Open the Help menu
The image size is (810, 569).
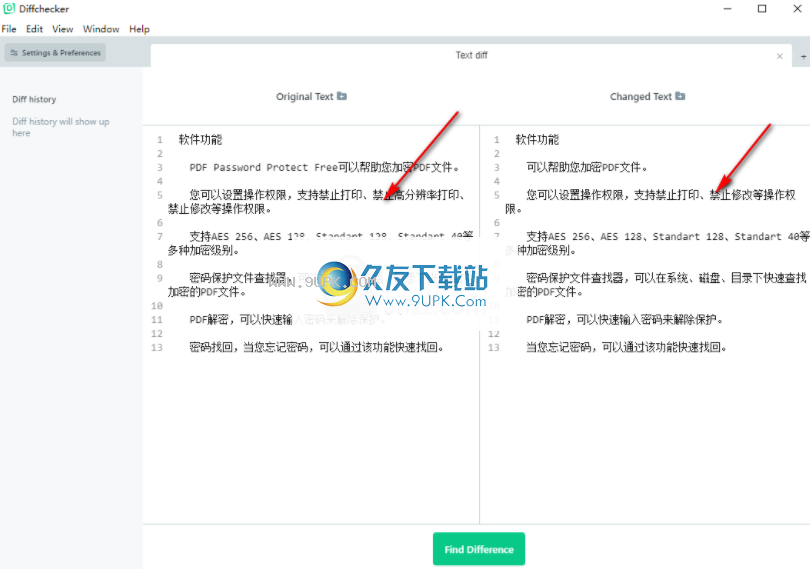click(139, 29)
